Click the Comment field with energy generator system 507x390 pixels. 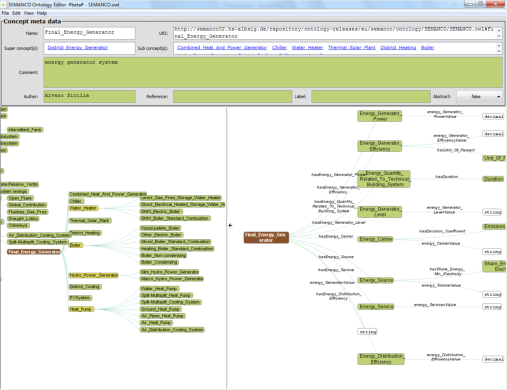[273, 72]
